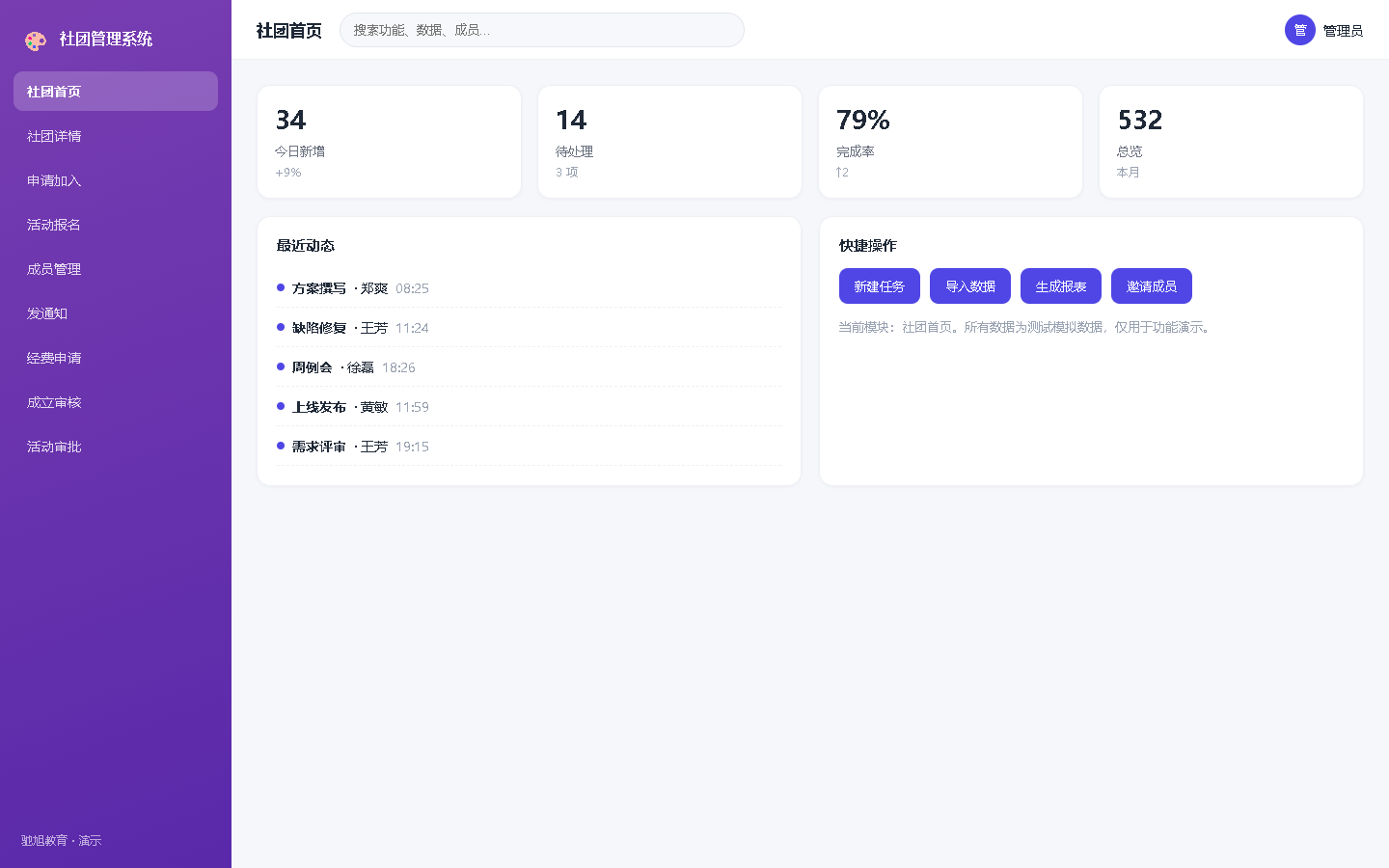The image size is (1389, 868).
Task: Select 成立审核 in the sidebar
Action: coord(116,402)
